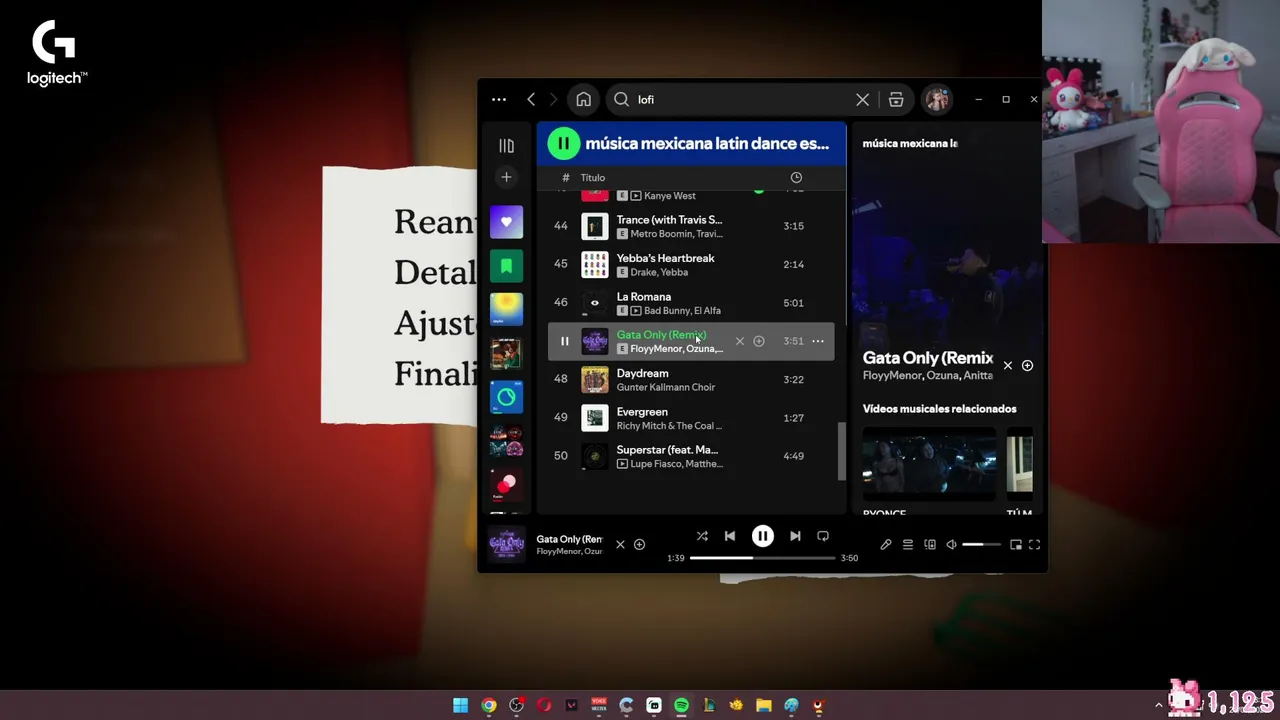Adjust the volume slider
The height and width of the screenshot is (720, 1280).
click(981, 545)
